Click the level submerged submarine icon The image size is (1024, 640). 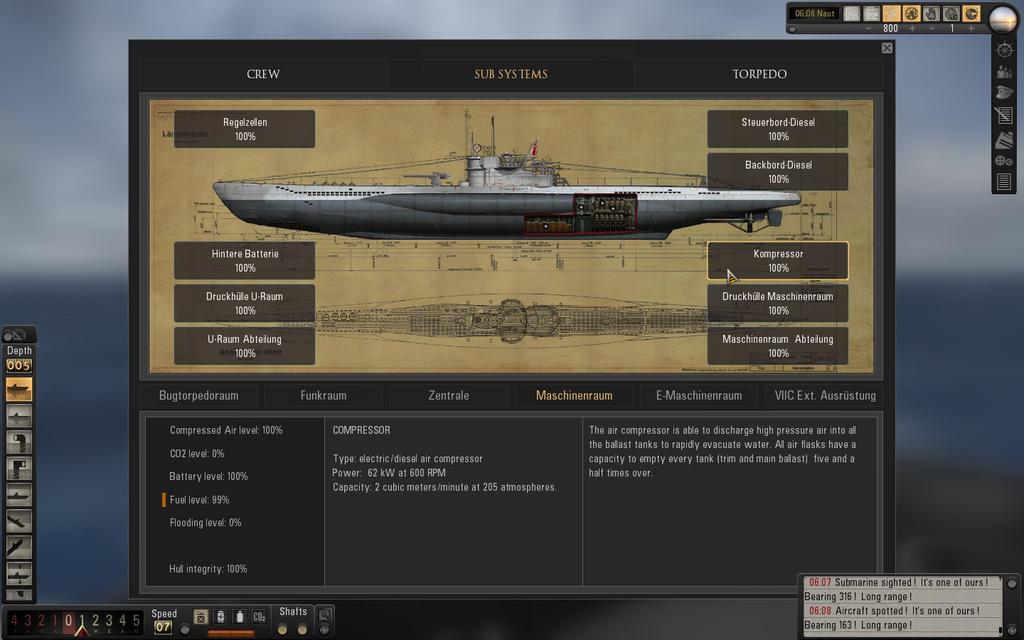coord(19,495)
